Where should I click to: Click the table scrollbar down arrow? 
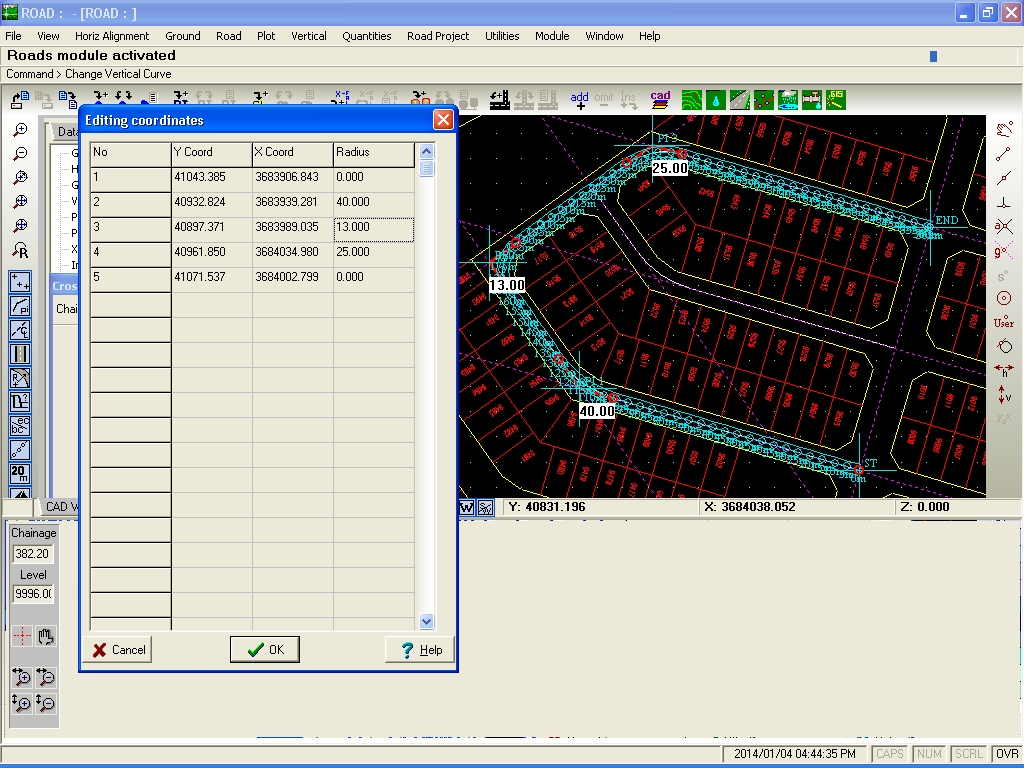(x=426, y=621)
